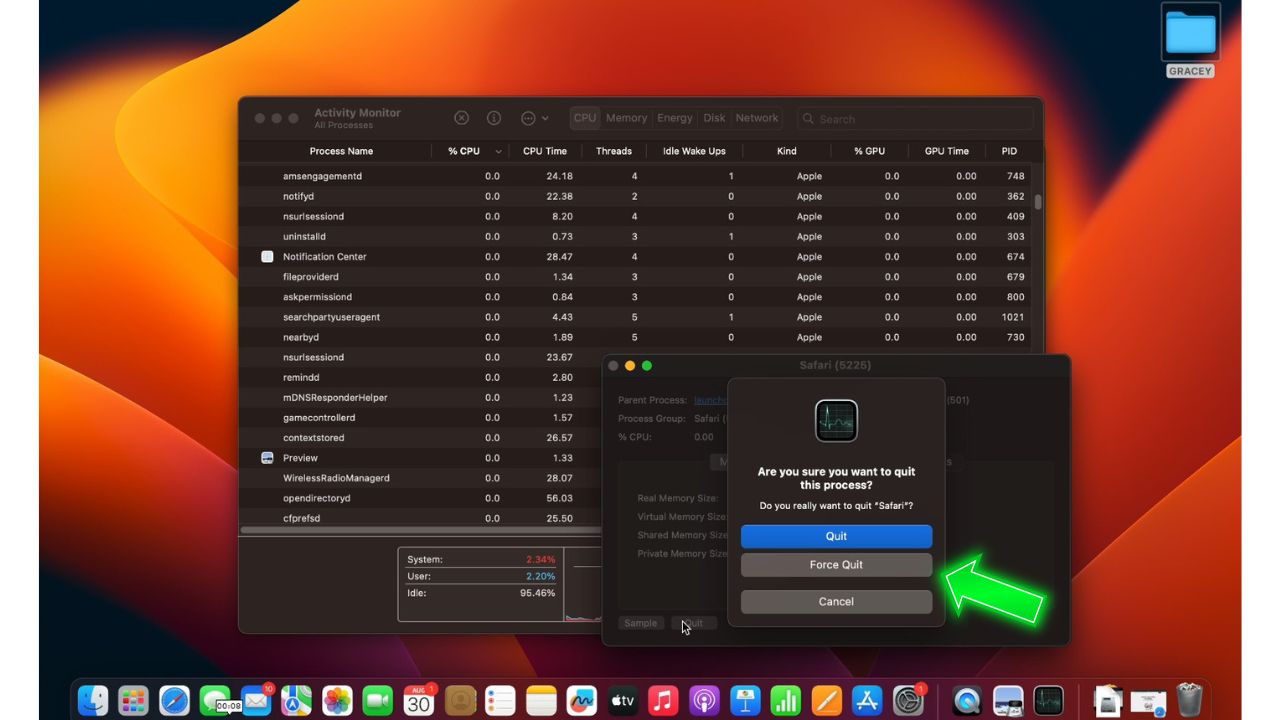This screenshot has width=1280, height=720.
Task: Select the searchpartyuseragent process row
Action: 638,317
